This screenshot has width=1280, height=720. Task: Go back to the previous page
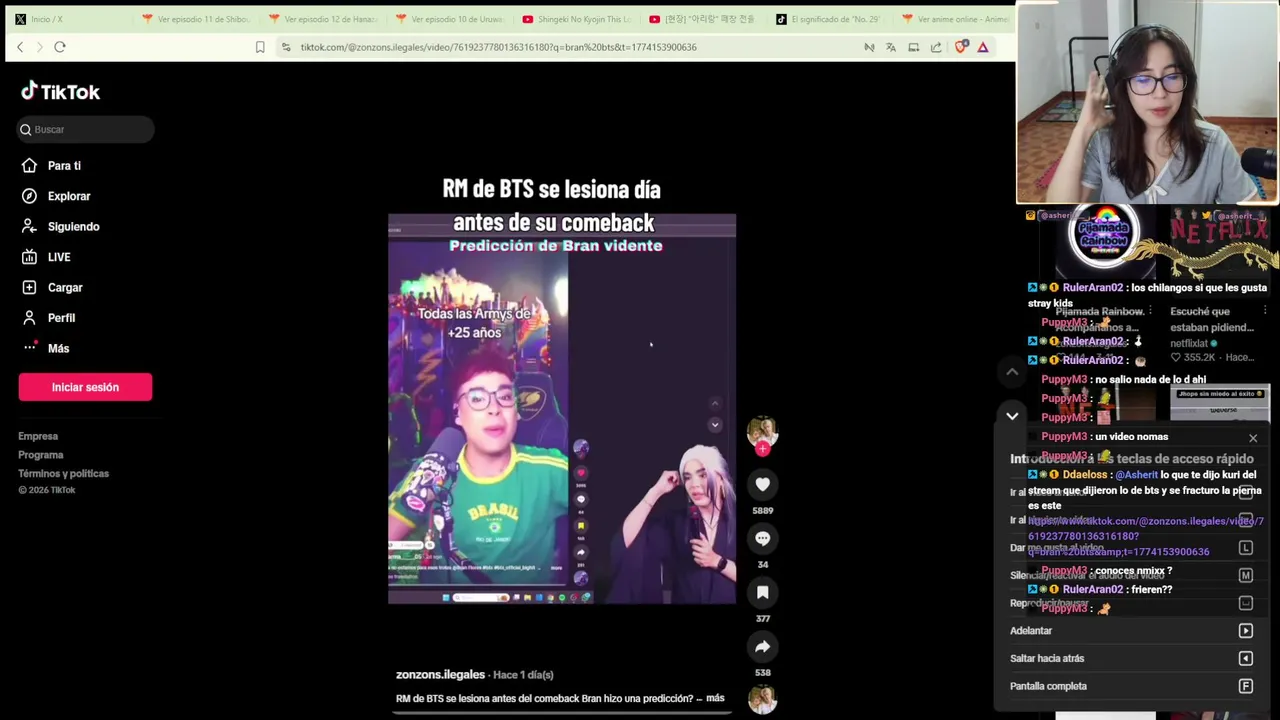click(x=20, y=47)
